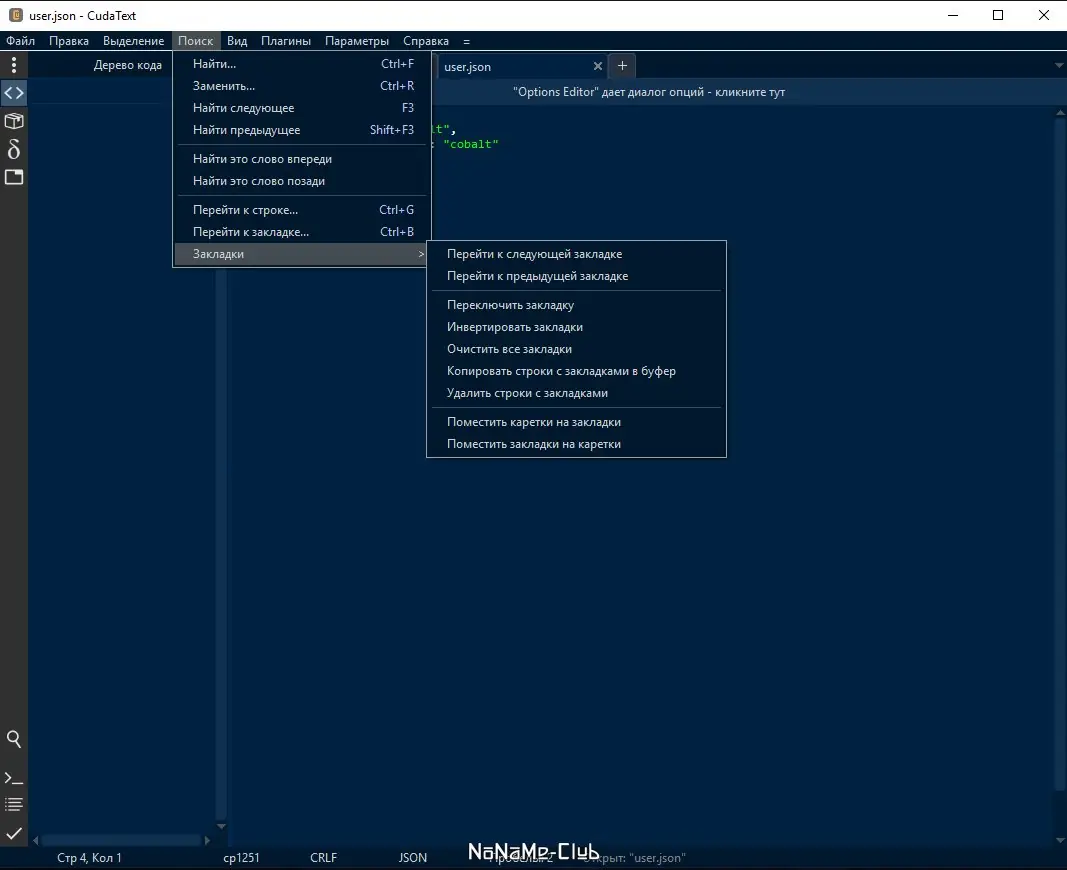Select «Перейти к строке...» menu command
This screenshot has width=1067, height=870.
coord(246,209)
